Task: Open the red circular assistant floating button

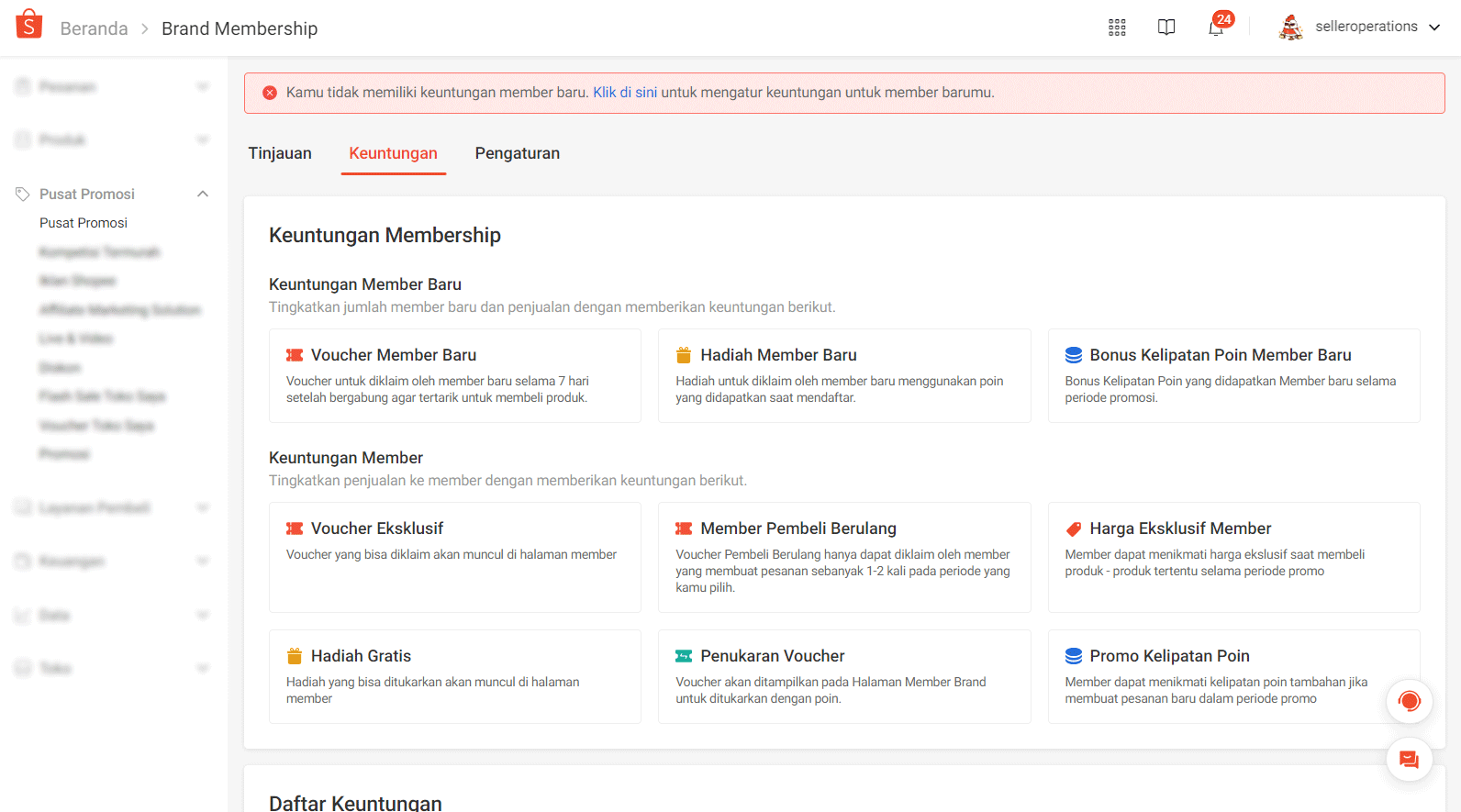Action: click(x=1410, y=702)
